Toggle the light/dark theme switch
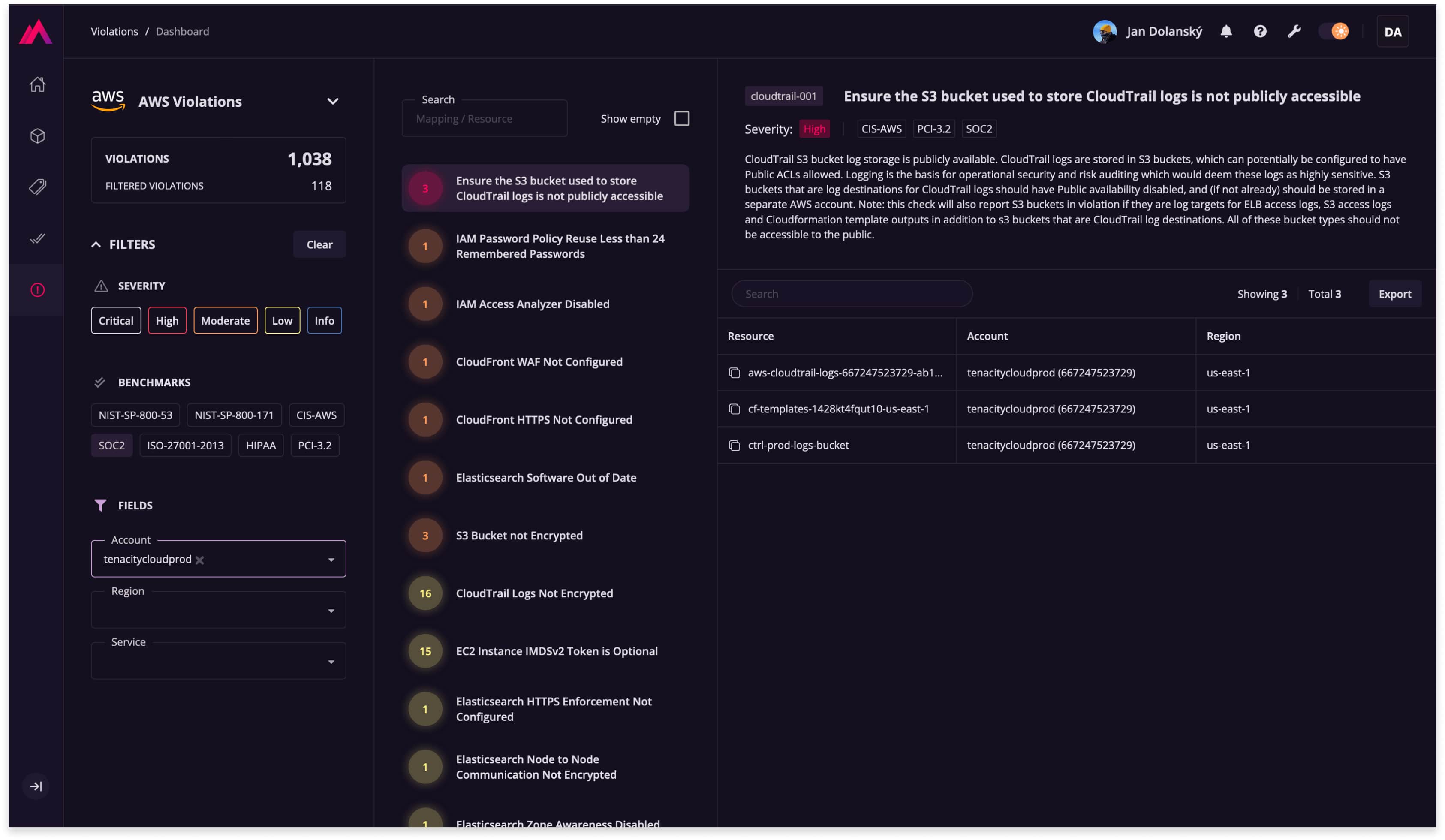Screen dimensions: 1445x840 click(x=1334, y=32)
